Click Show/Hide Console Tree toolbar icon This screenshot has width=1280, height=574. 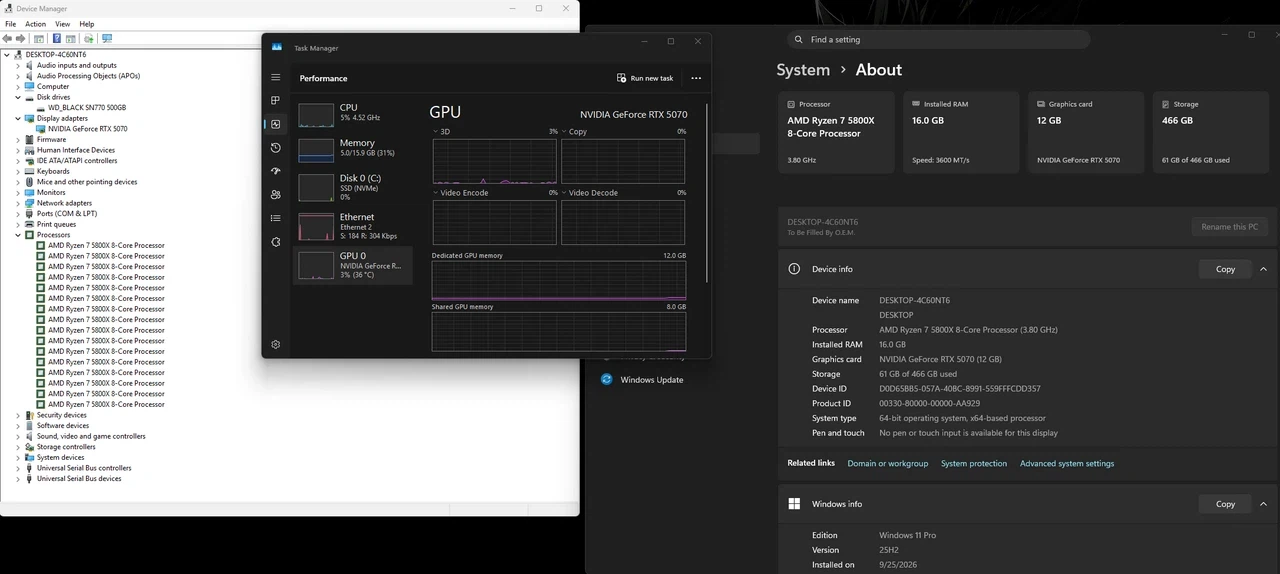[x=39, y=38]
